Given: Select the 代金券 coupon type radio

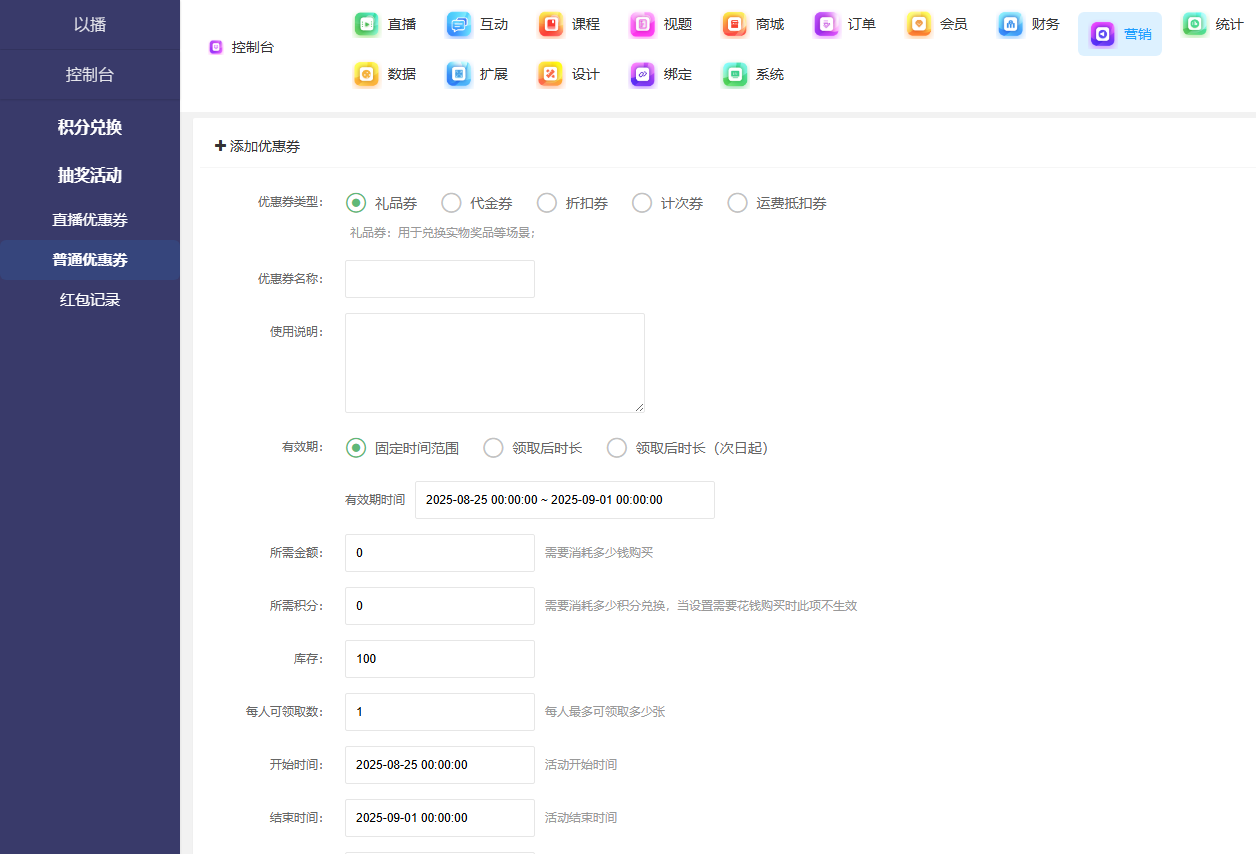Looking at the screenshot, I should pos(452,203).
